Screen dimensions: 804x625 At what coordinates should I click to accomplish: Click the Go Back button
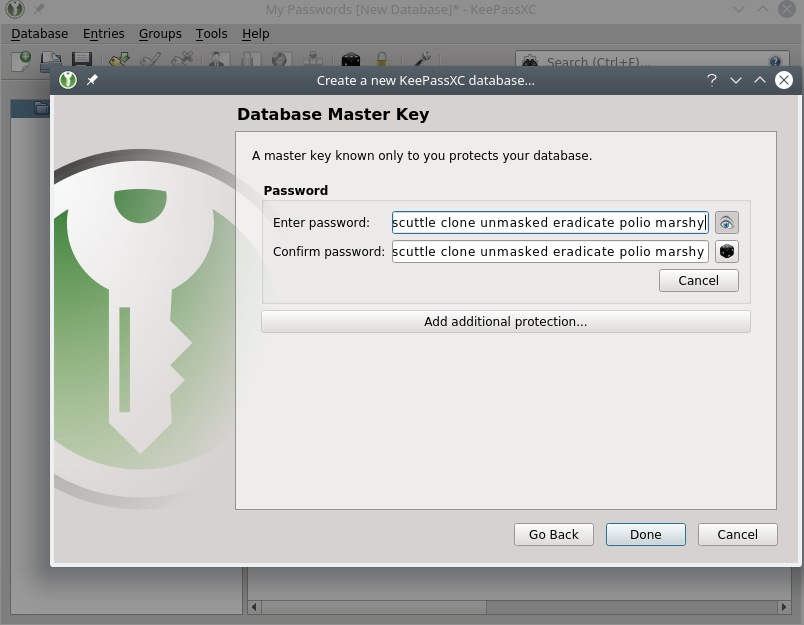pyautogui.click(x=554, y=535)
